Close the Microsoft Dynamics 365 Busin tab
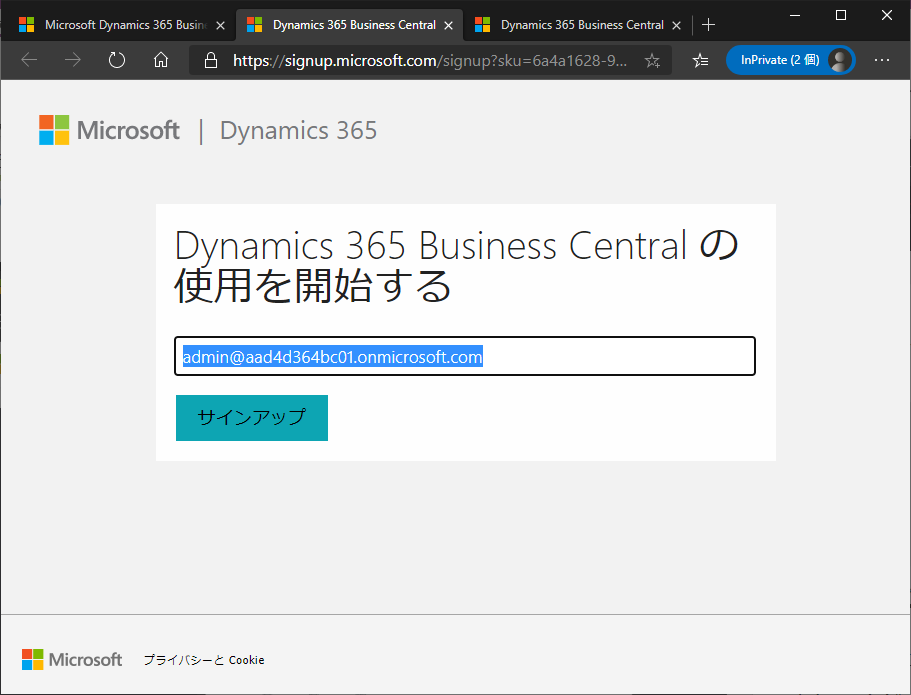The image size is (911, 695). click(x=220, y=26)
